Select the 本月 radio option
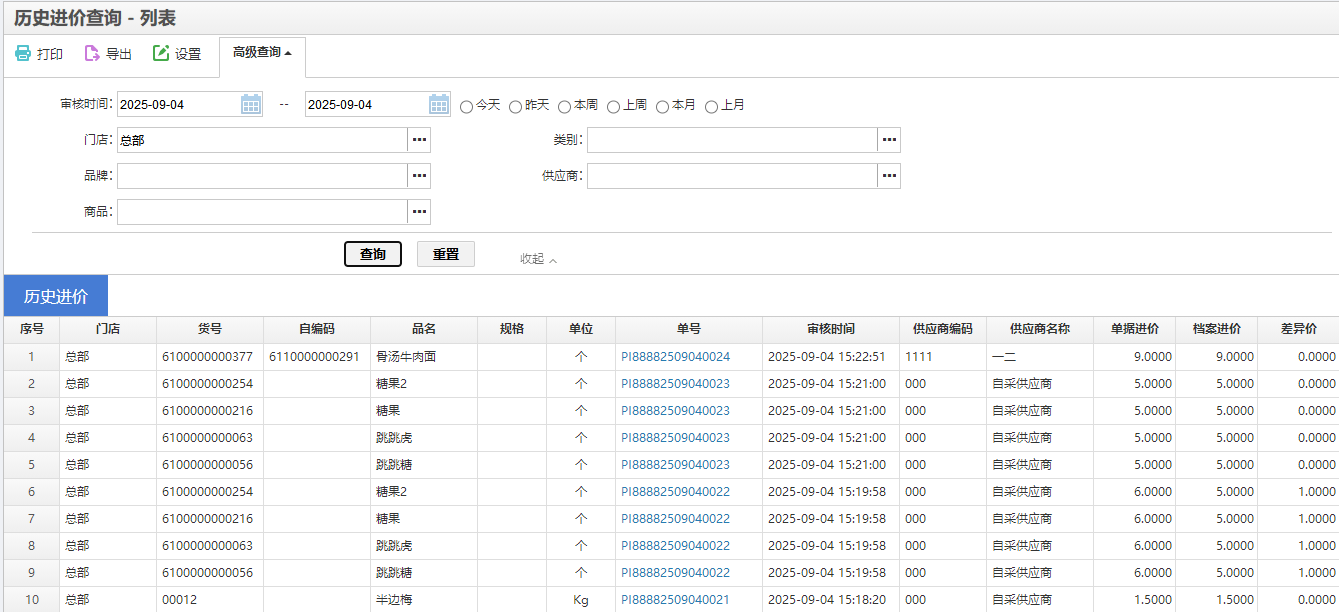Screen dimensions: 1339x612 coord(662,106)
